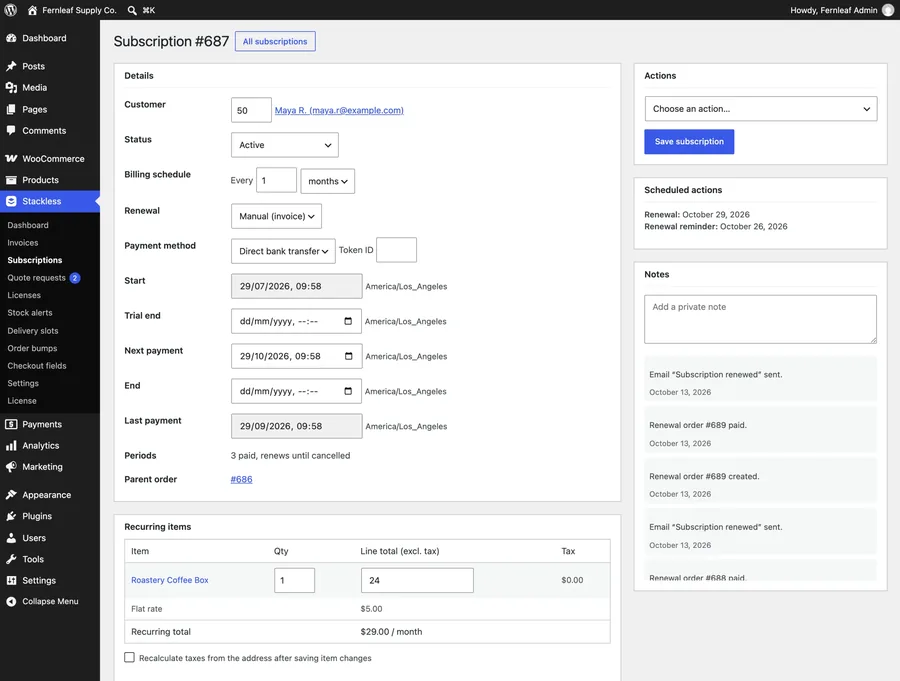Click the admin avatar icon

888,10
